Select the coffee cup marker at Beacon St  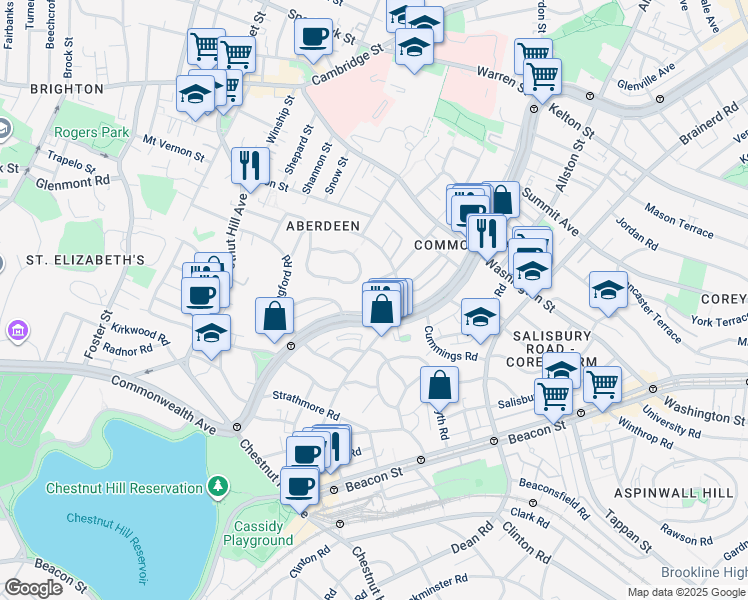[x=300, y=487]
